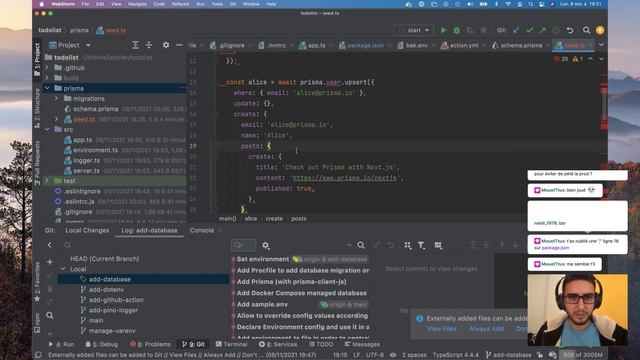
Task: Open Search Everywhere magnifier in the top toolbar
Action: click(586, 30)
